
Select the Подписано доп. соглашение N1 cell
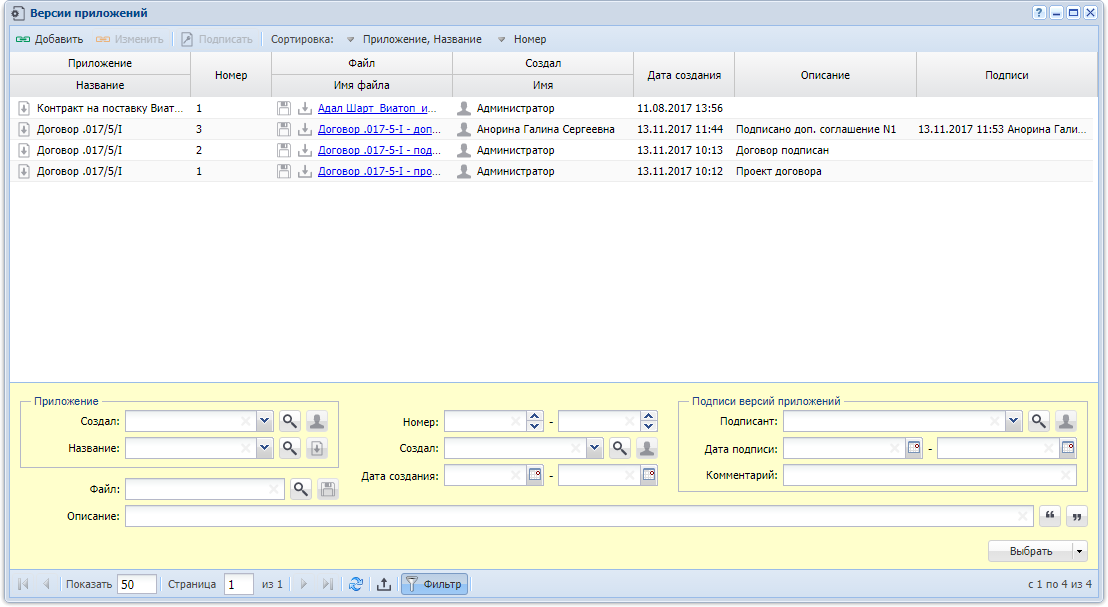point(825,129)
